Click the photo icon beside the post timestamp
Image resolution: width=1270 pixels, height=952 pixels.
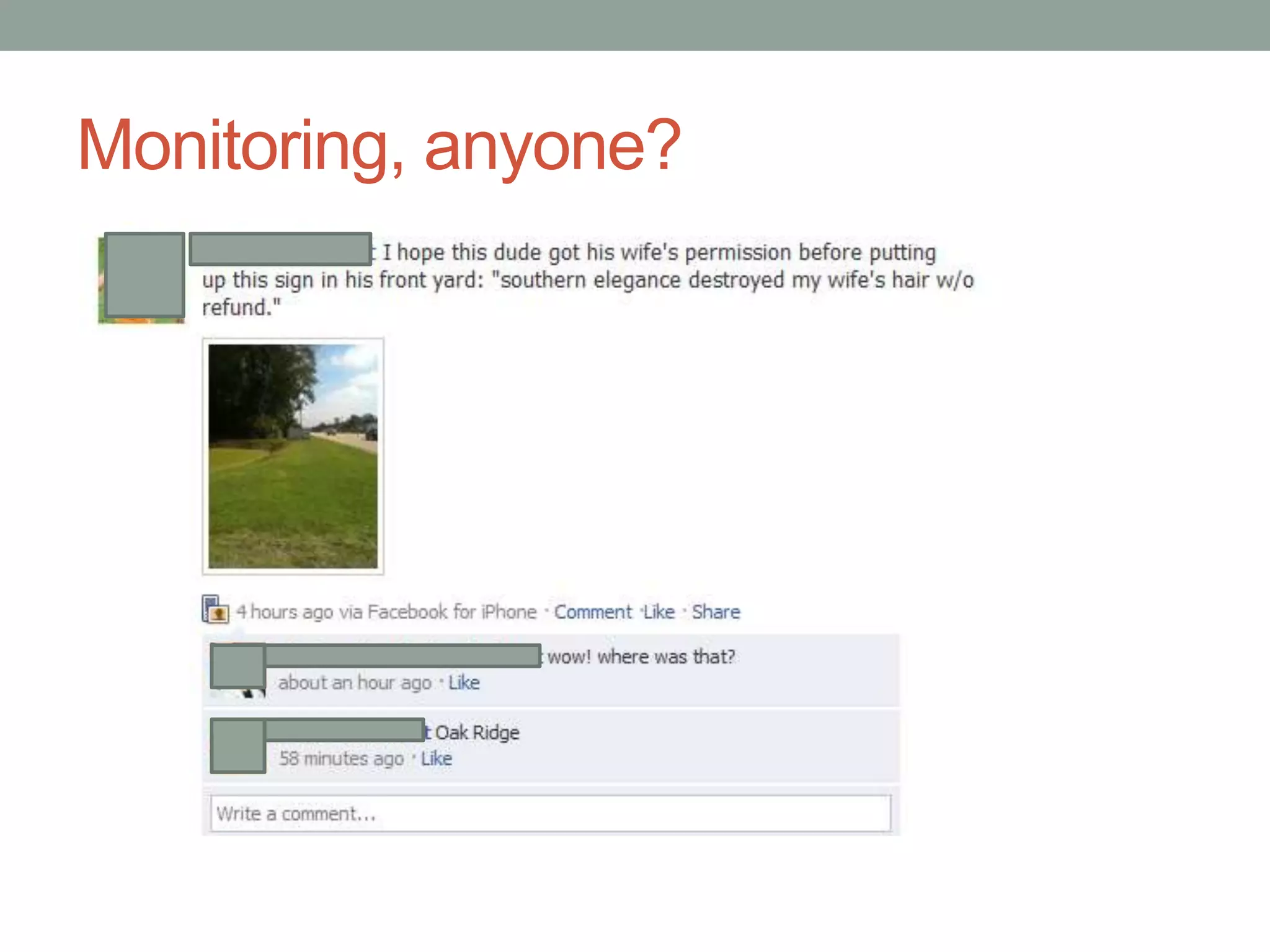[215, 609]
